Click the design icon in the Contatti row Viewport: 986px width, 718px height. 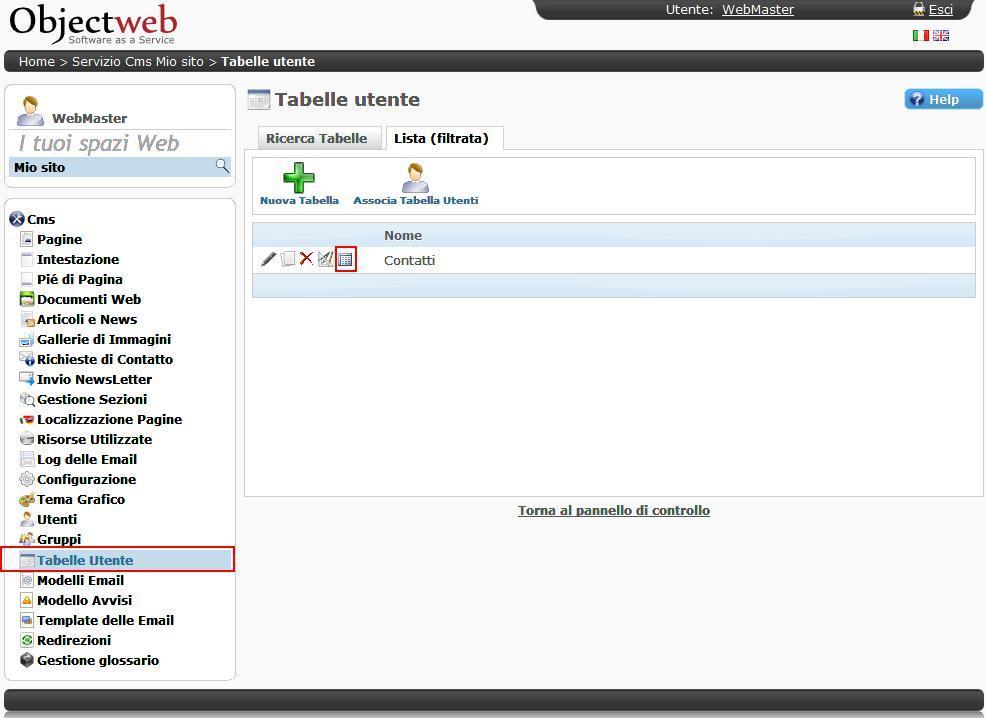click(325, 260)
